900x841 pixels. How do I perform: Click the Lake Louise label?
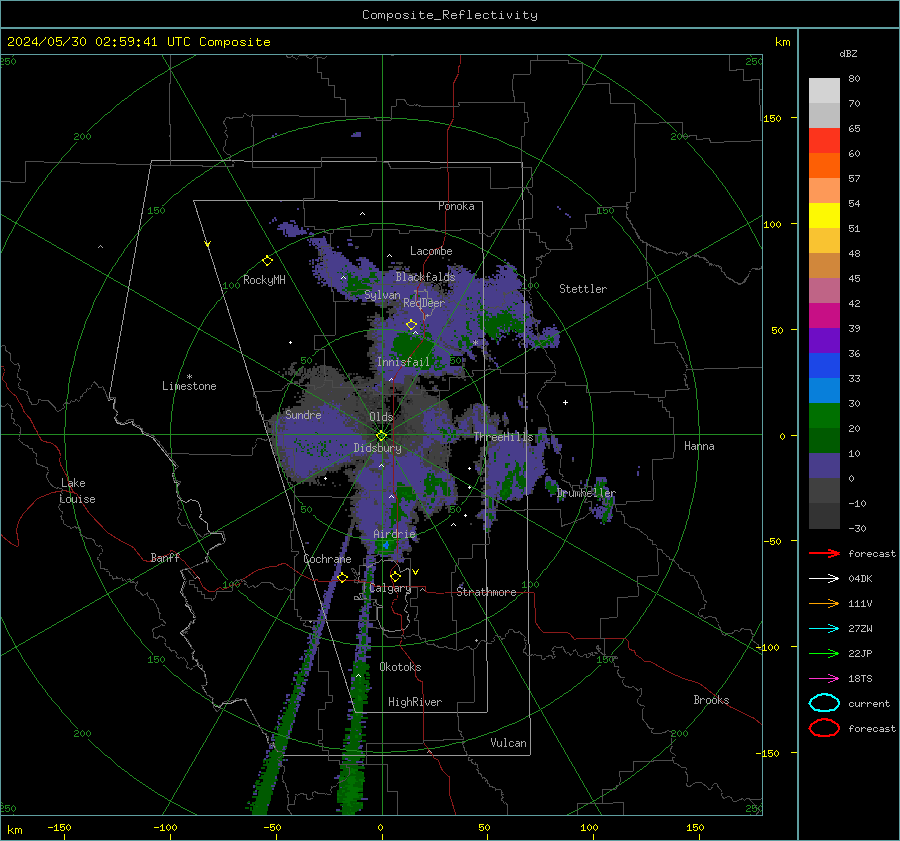pos(77,491)
